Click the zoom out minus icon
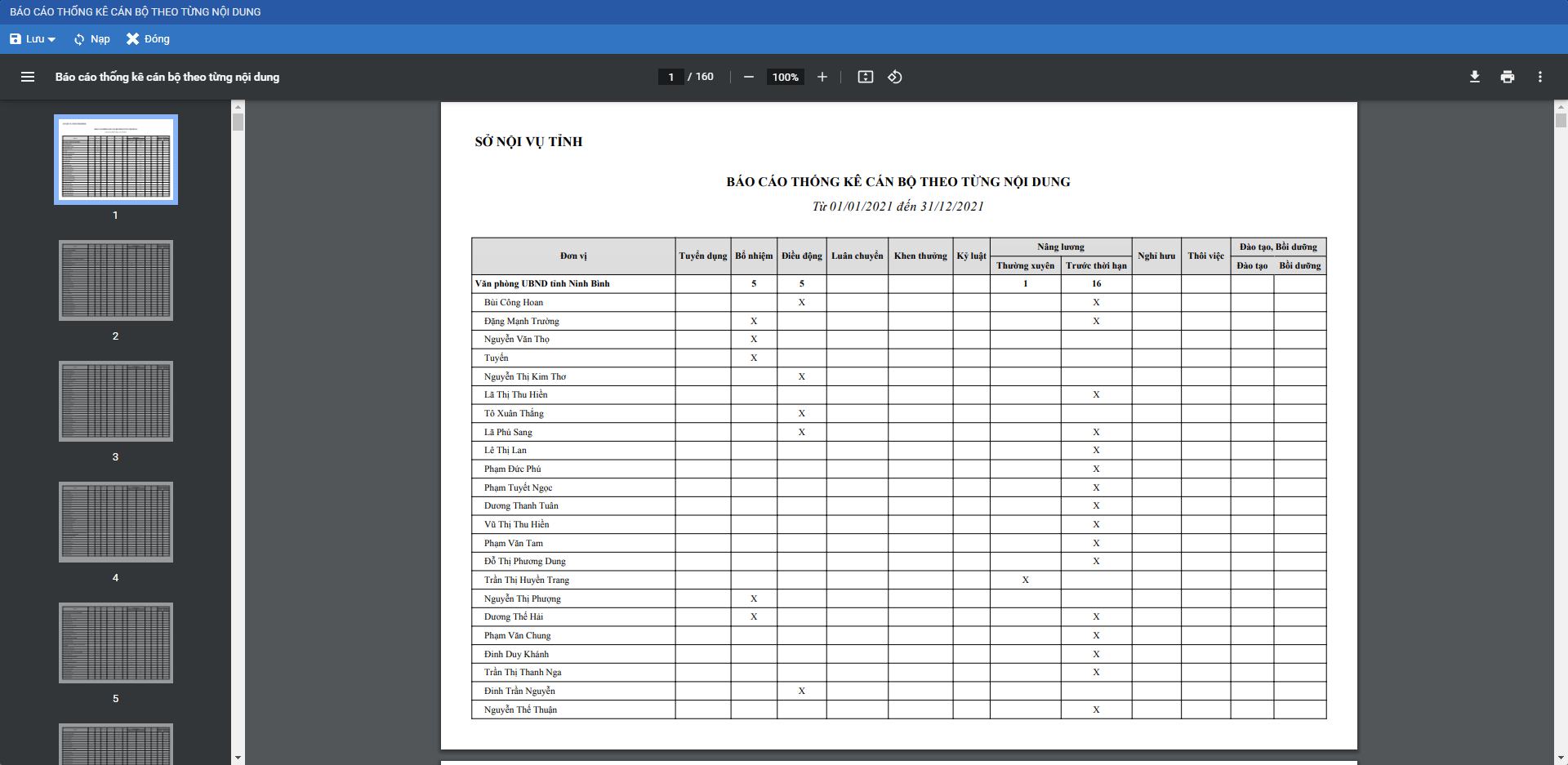This screenshot has width=1568, height=765. (x=748, y=77)
